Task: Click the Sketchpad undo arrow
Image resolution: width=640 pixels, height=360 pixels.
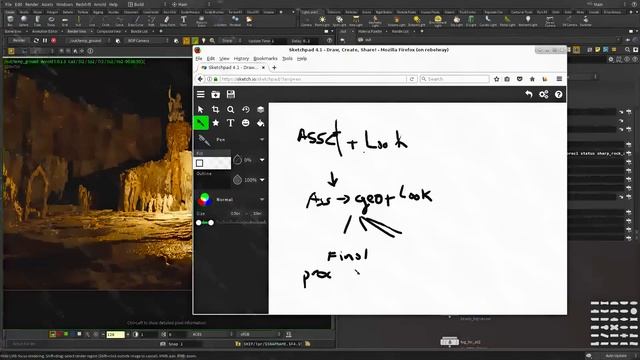Action: coord(529,94)
